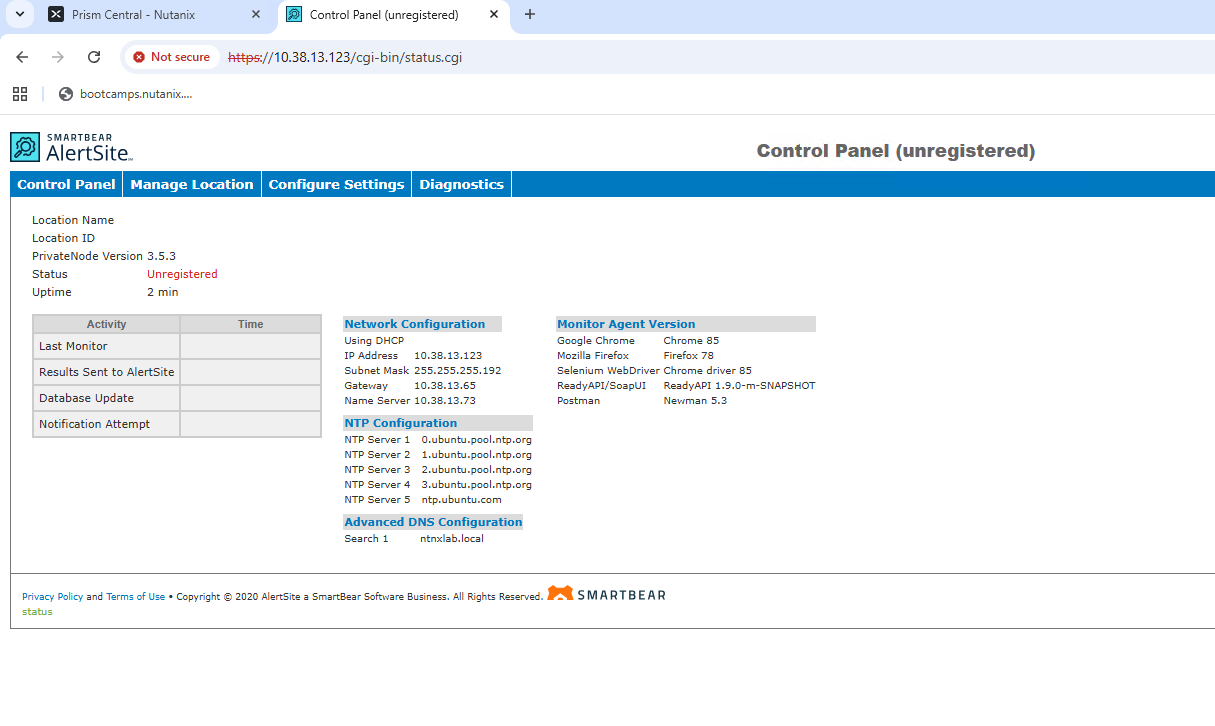Open the Diagnostics menu
Viewport: 1215px width, 726px height.
[461, 184]
